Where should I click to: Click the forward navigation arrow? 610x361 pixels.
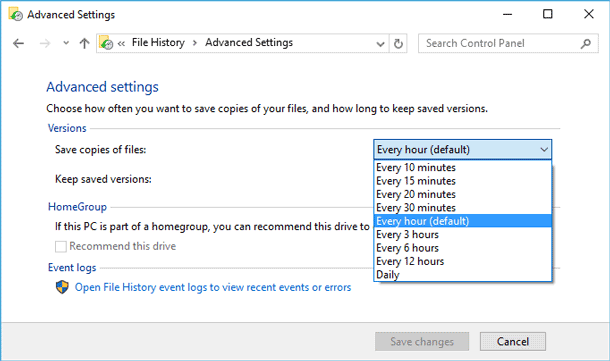tap(45, 43)
